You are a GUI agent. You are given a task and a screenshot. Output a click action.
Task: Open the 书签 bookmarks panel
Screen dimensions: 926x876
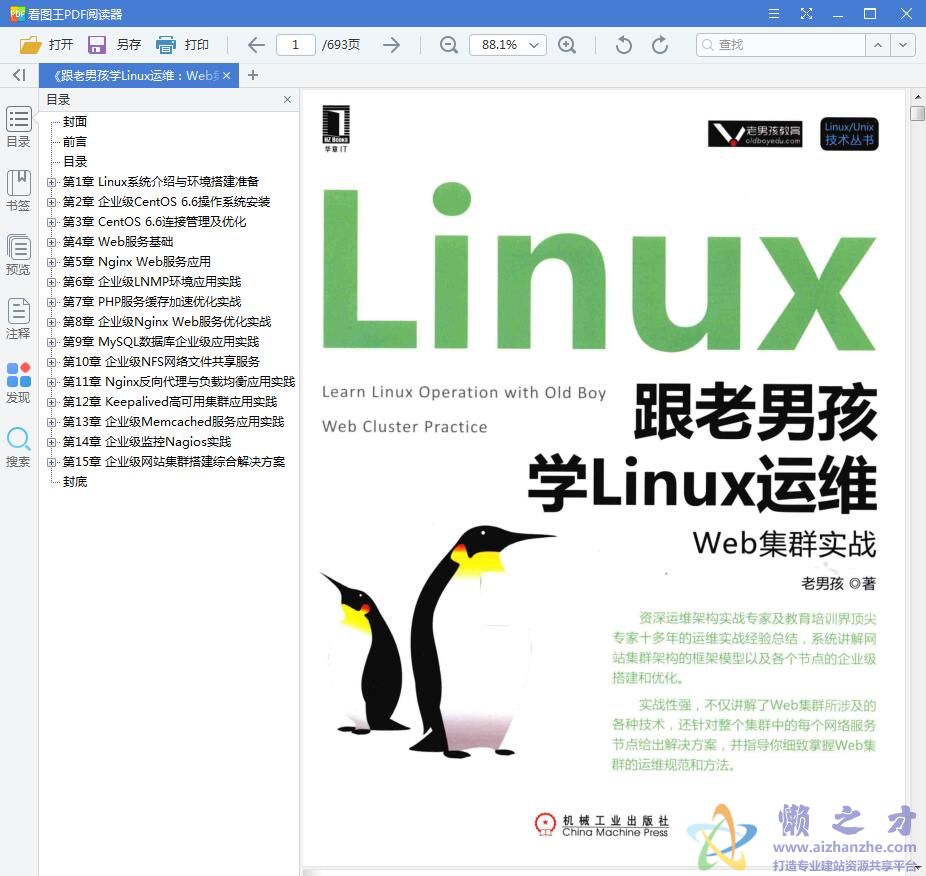point(18,188)
